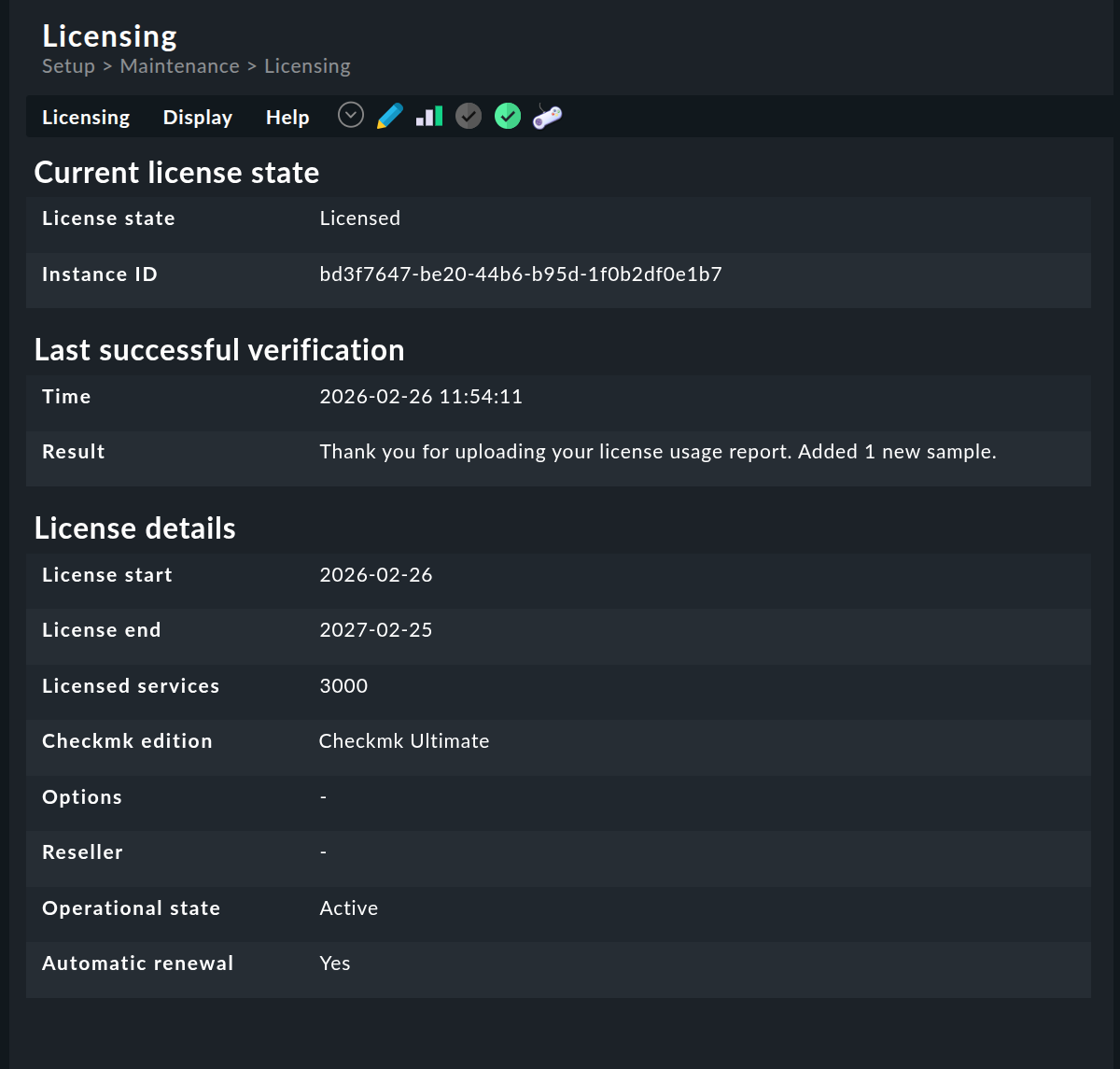Click the Licensed services 3000 value
Image resolution: width=1120 pixels, height=1069 pixels.
click(343, 685)
